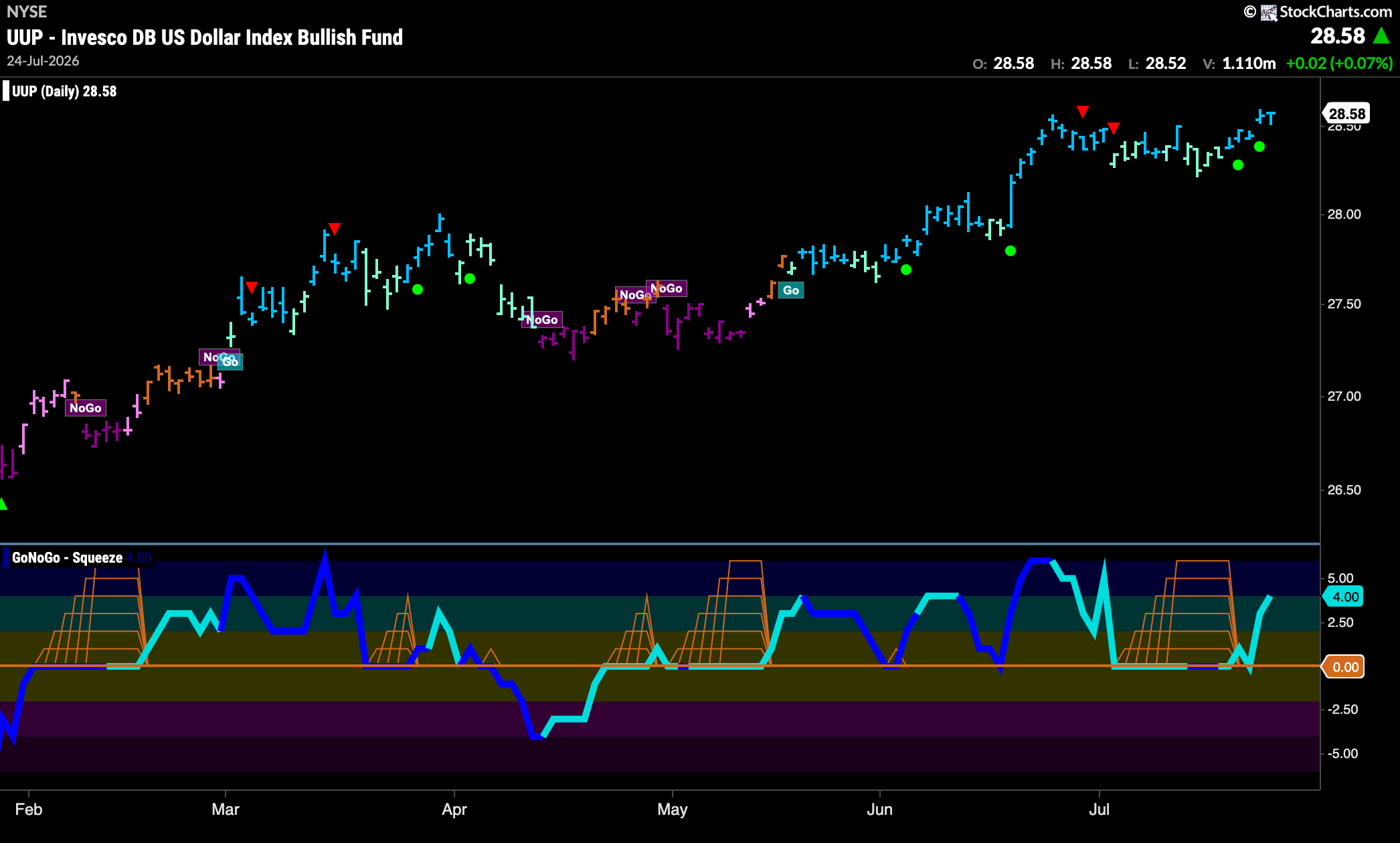Image resolution: width=1400 pixels, height=843 pixels.
Task: Click the date 24-Jul-2026
Action: (43, 61)
